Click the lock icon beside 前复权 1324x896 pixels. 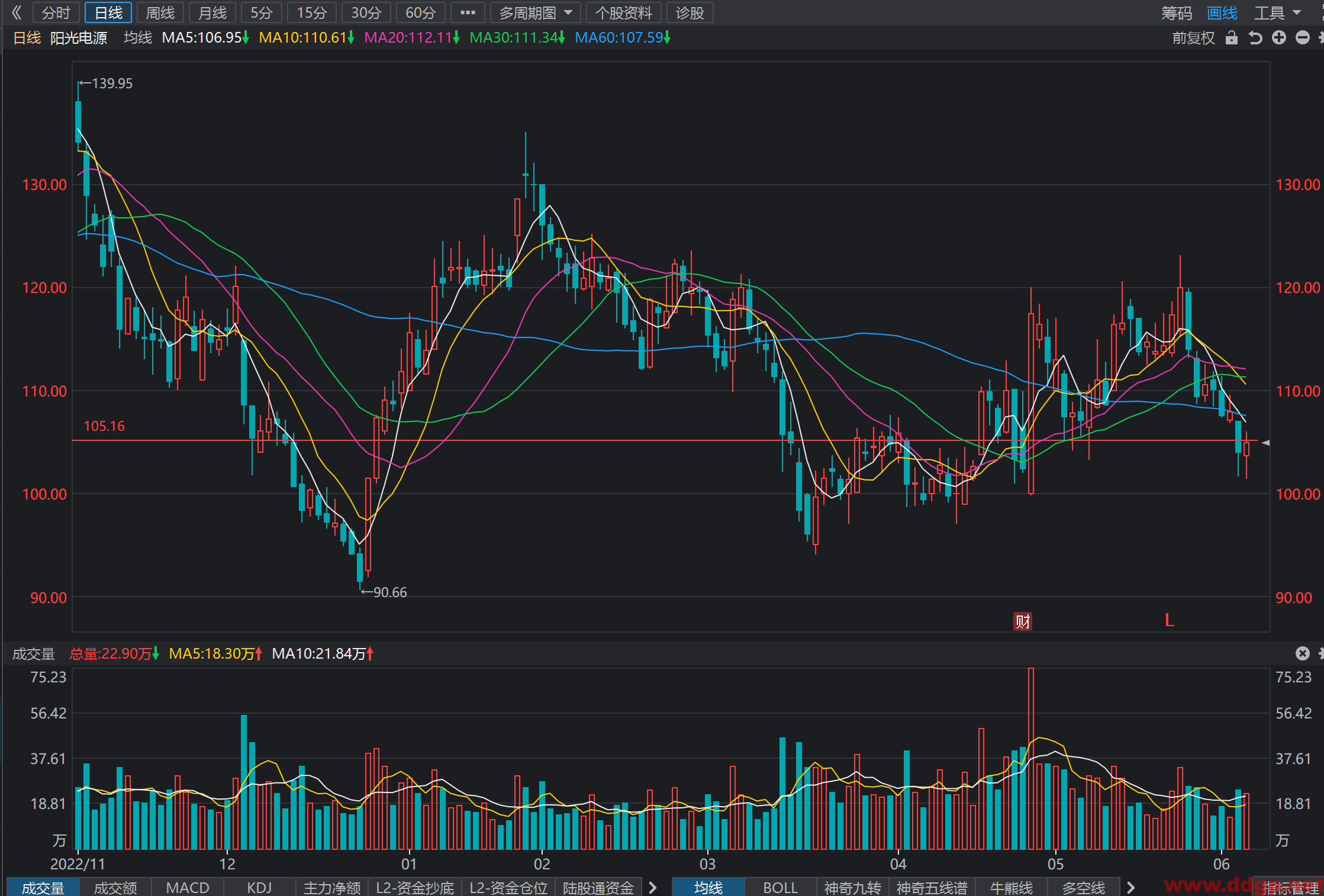tap(1232, 38)
